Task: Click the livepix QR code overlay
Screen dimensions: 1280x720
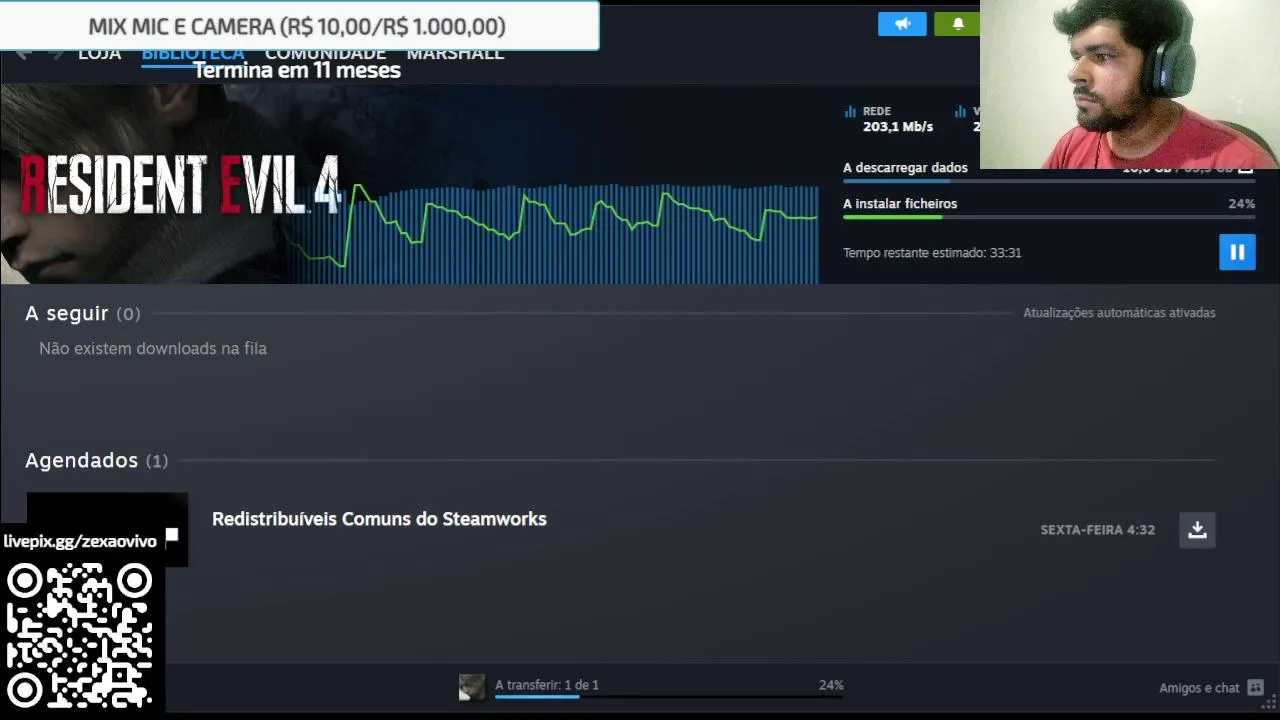Action: point(80,636)
